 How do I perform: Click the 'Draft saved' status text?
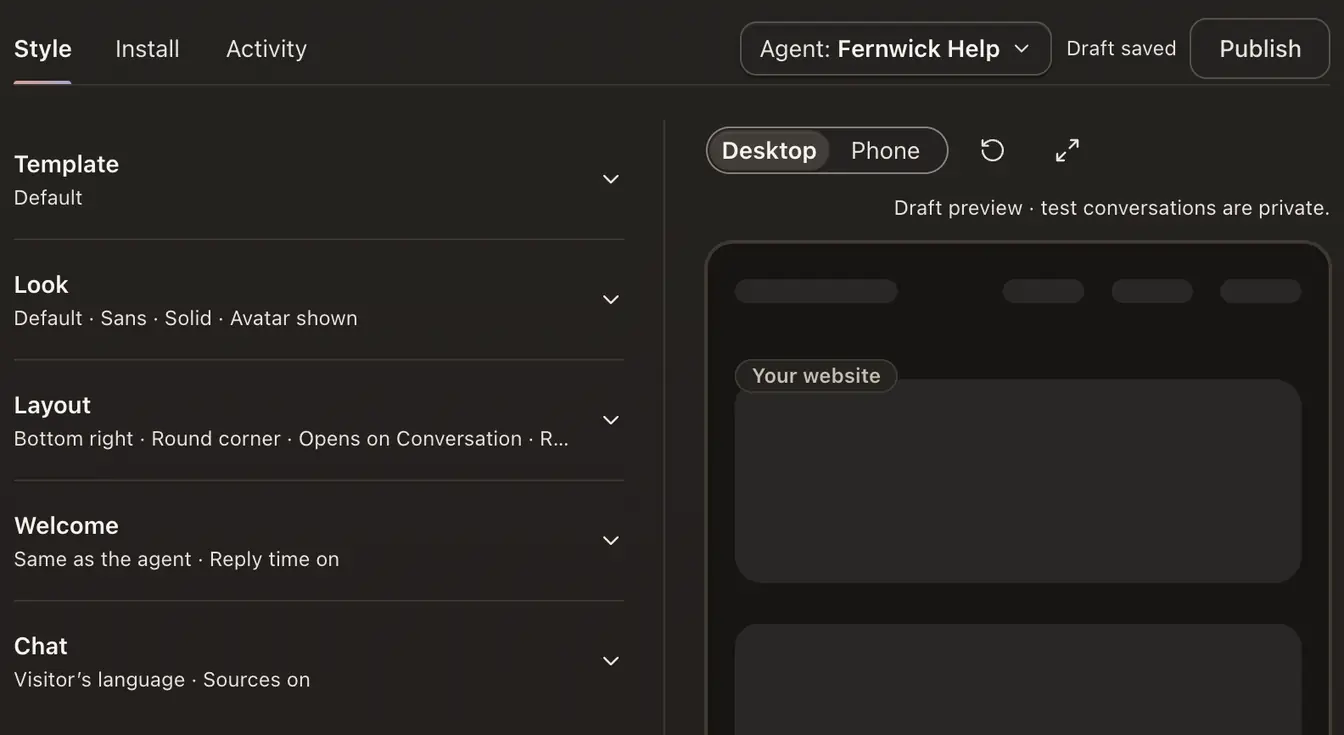pyautogui.click(x=1121, y=49)
